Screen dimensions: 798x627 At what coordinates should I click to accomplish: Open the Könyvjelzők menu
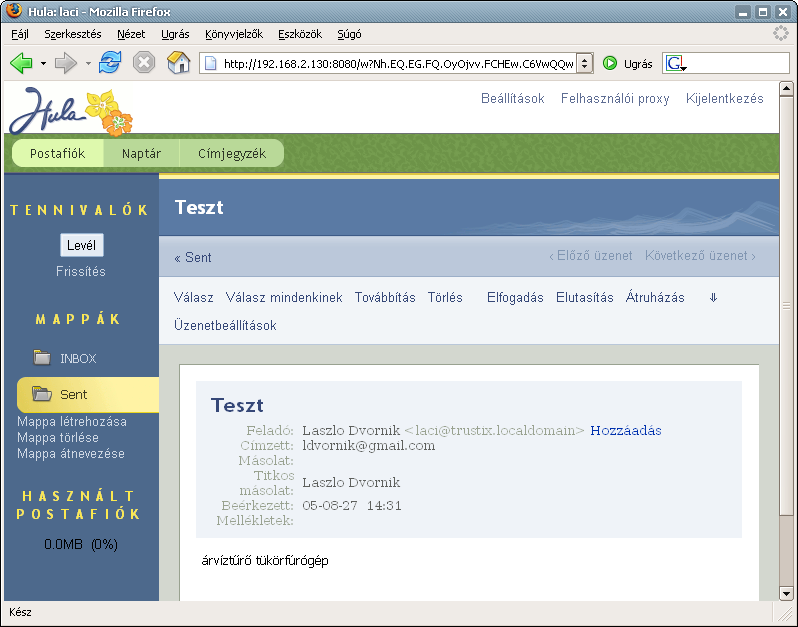click(234, 34)
